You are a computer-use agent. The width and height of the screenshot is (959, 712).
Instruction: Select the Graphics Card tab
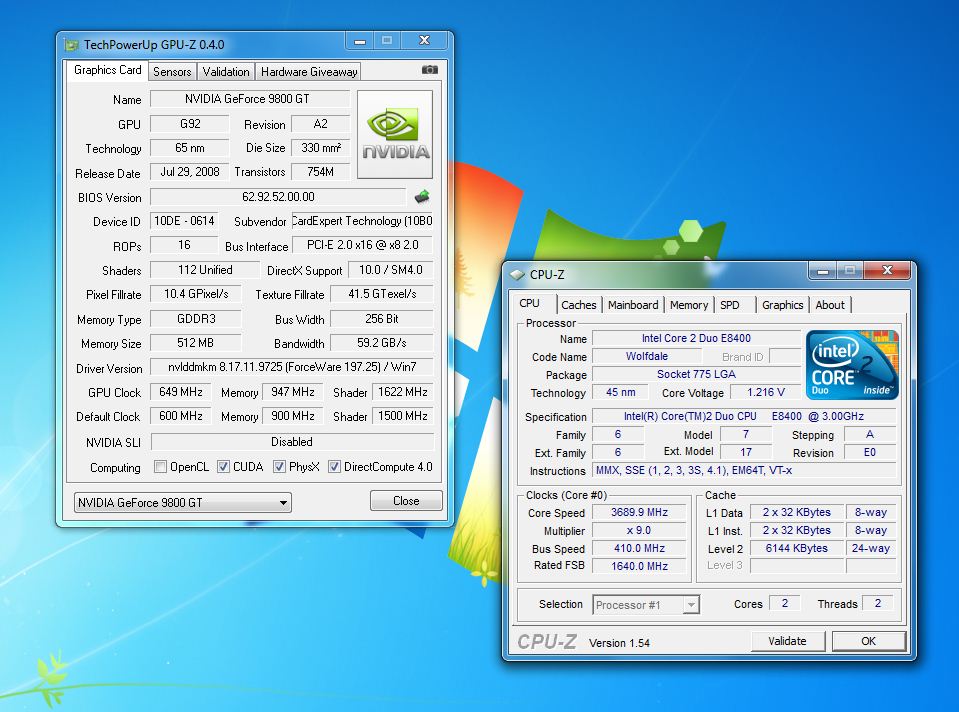[x=108, y=70]
